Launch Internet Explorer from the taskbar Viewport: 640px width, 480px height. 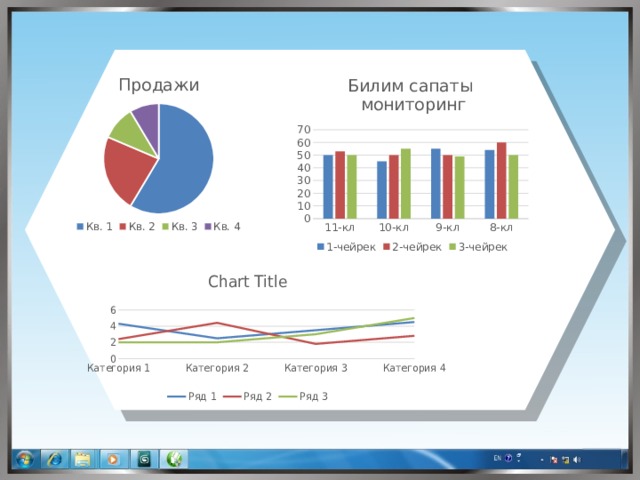click(x=55, y=460)
